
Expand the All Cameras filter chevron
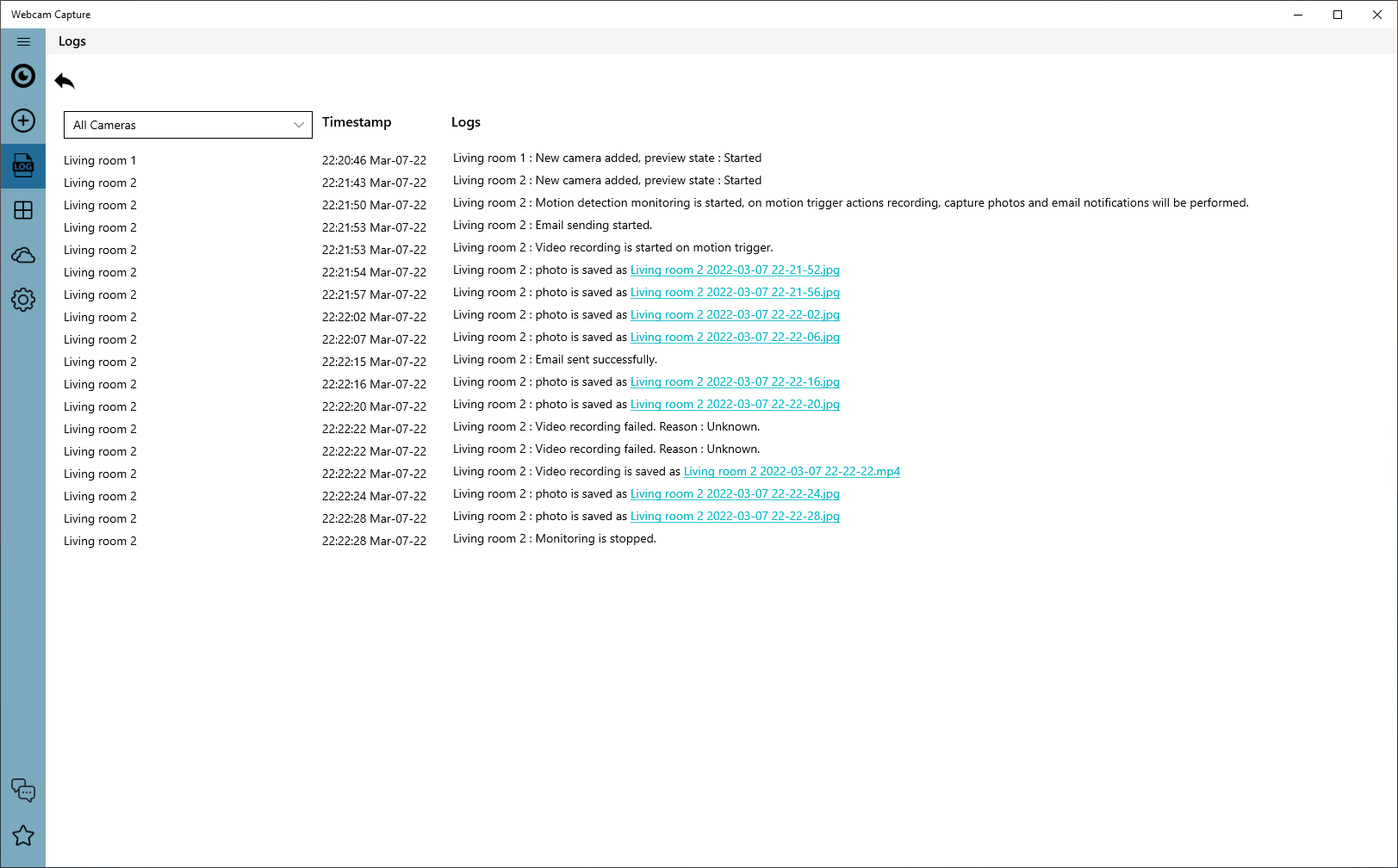tap(296, 125)
